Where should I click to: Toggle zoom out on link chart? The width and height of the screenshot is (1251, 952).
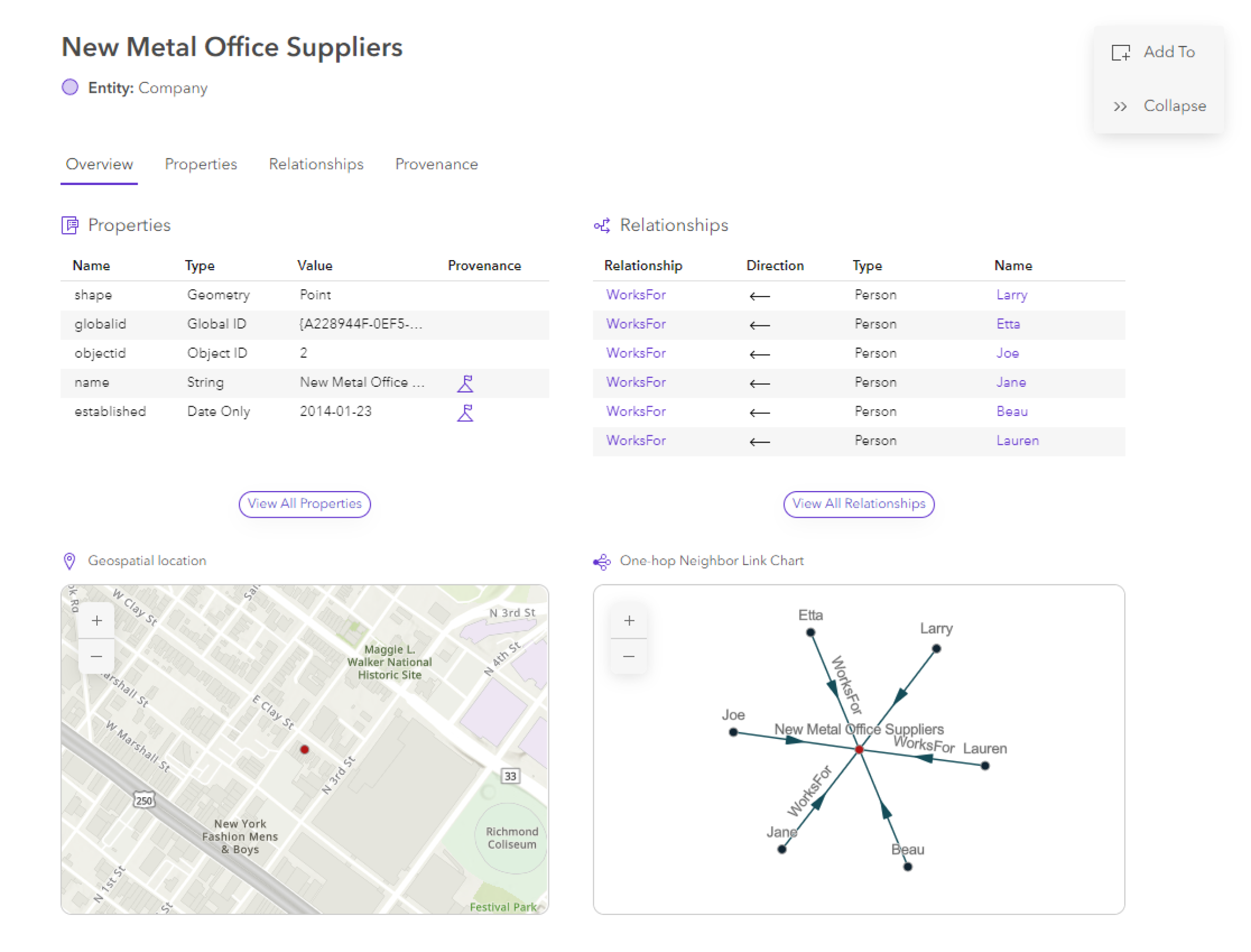click(631, 656)
